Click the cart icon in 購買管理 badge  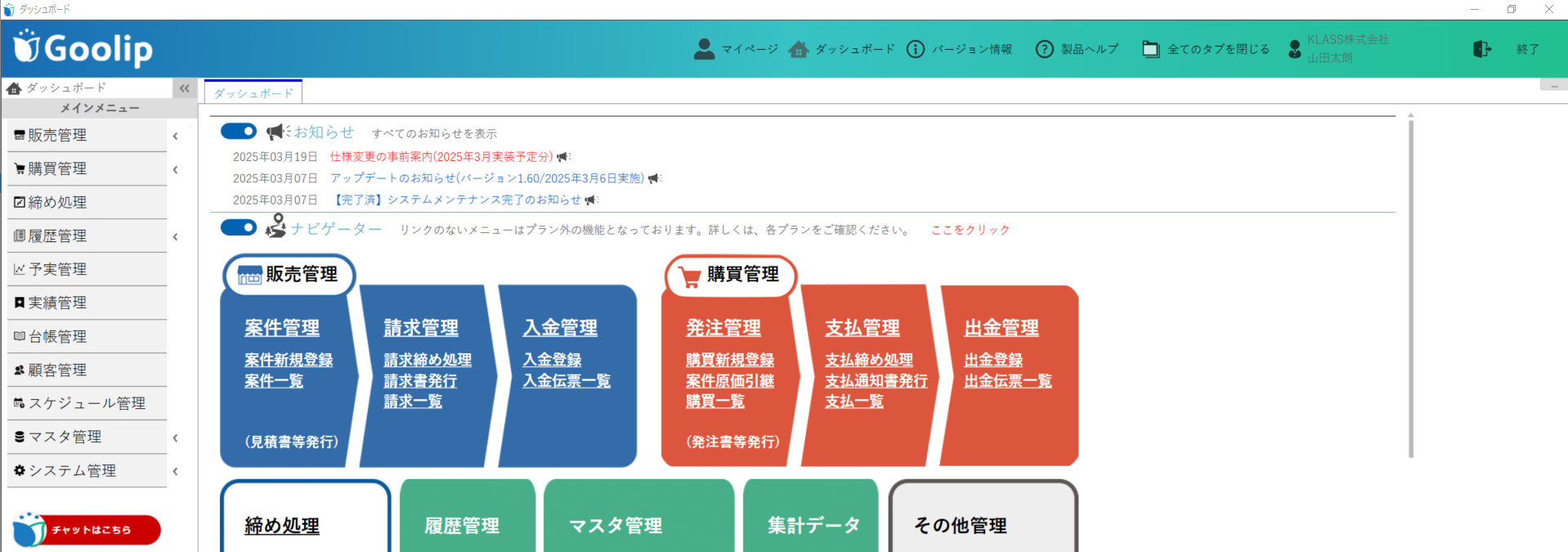tap(690, 276)
